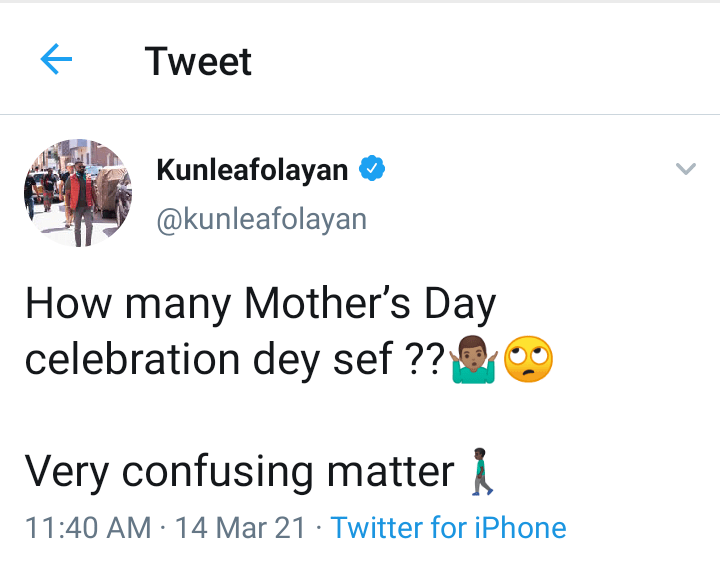Click the Tweet header title
720x562 pixels.
198,62
